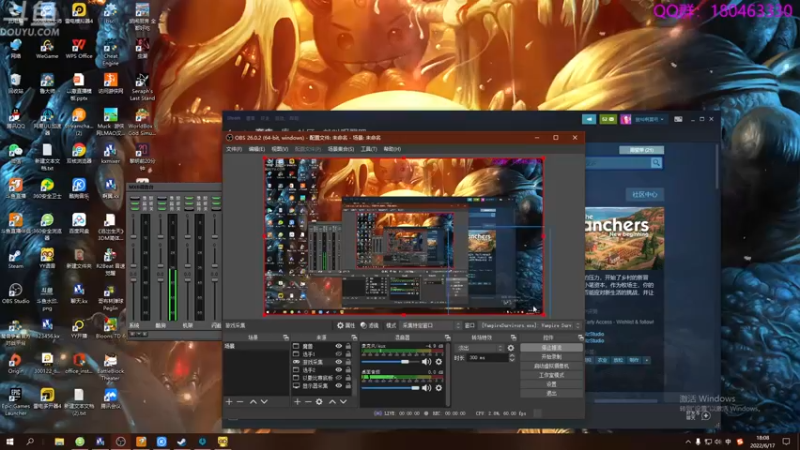Open the 帮助(H) menu in OBS
This screenshot has height=450, width=800.
[392, 149]
